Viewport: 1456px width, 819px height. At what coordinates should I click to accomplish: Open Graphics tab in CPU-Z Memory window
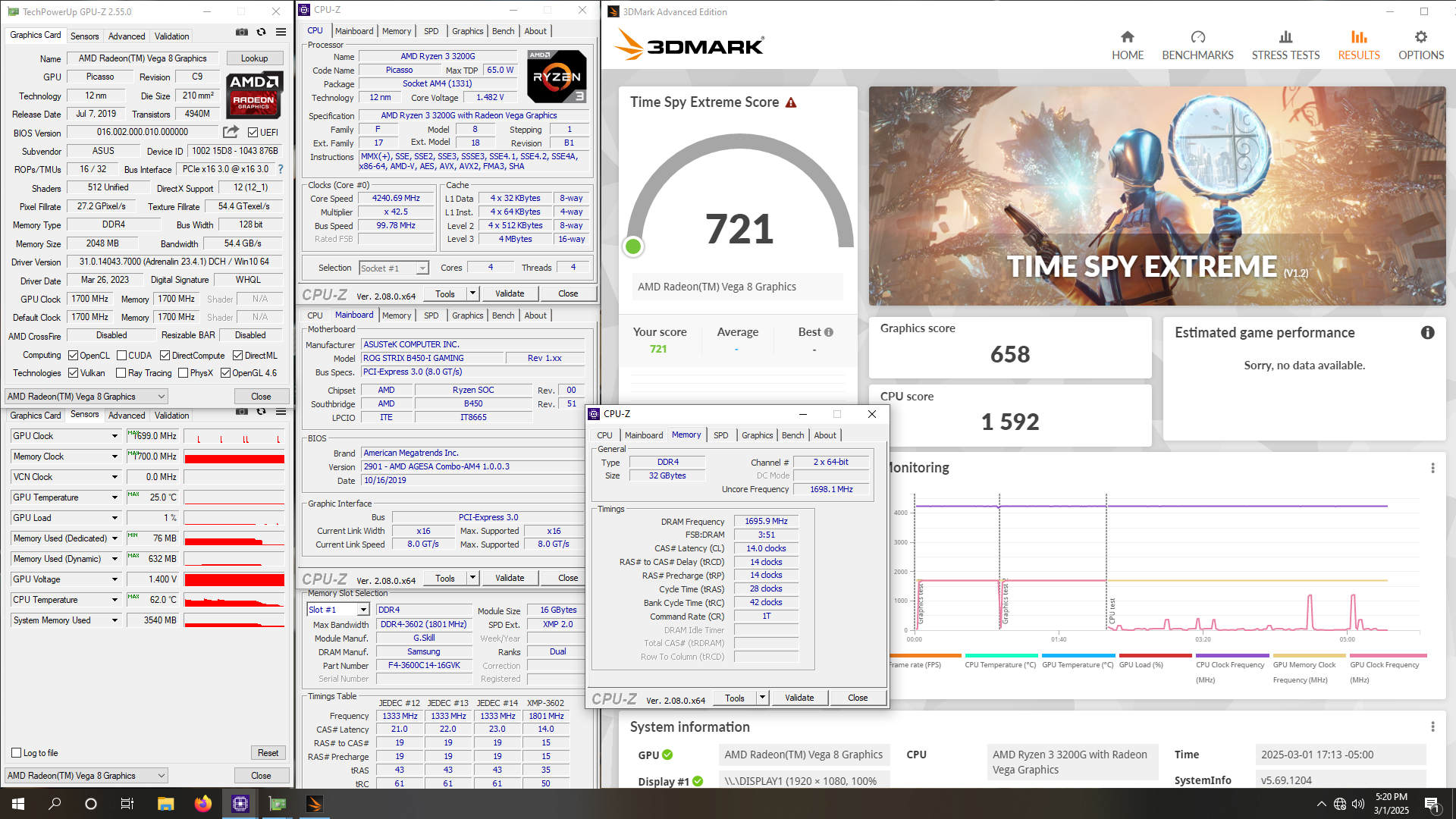tap(758, 435)
